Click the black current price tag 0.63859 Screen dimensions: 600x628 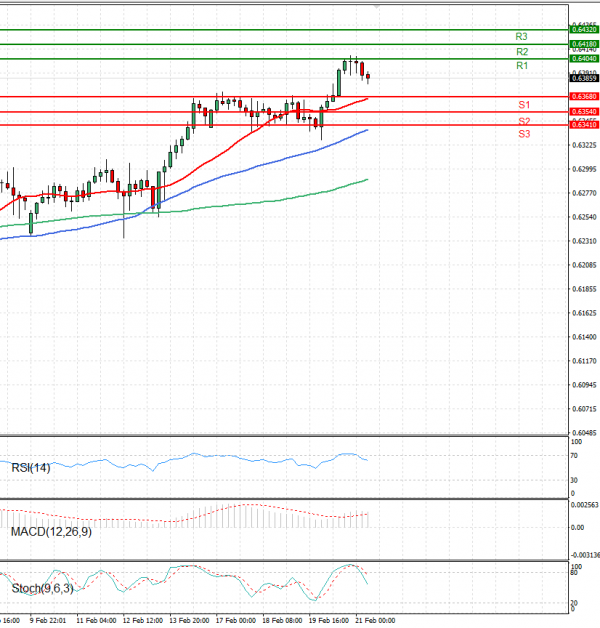(x=584, y=78)
